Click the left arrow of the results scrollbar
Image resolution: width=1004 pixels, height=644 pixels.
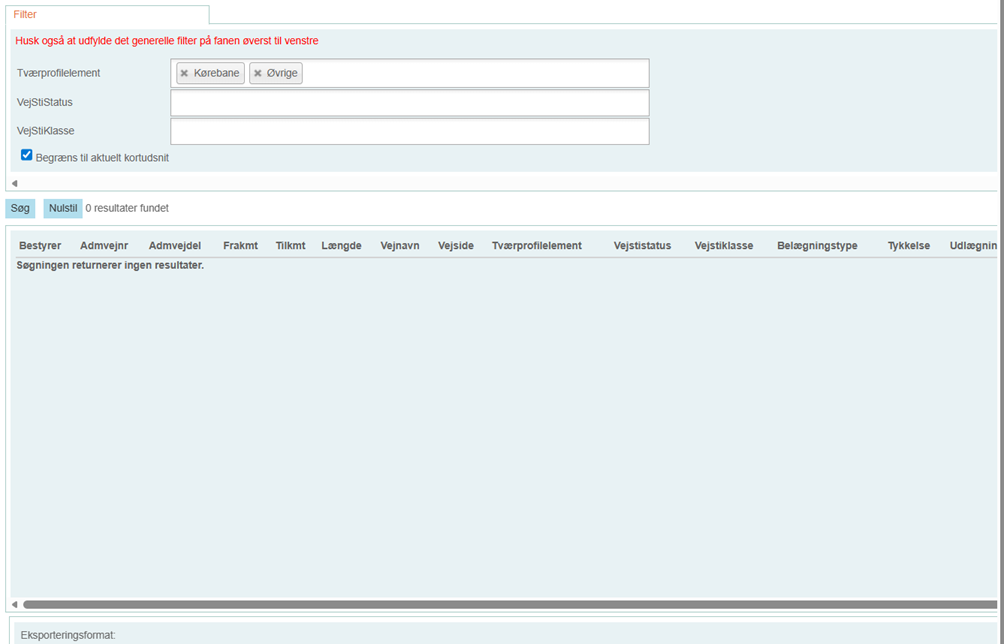click(x=14, y=605)
